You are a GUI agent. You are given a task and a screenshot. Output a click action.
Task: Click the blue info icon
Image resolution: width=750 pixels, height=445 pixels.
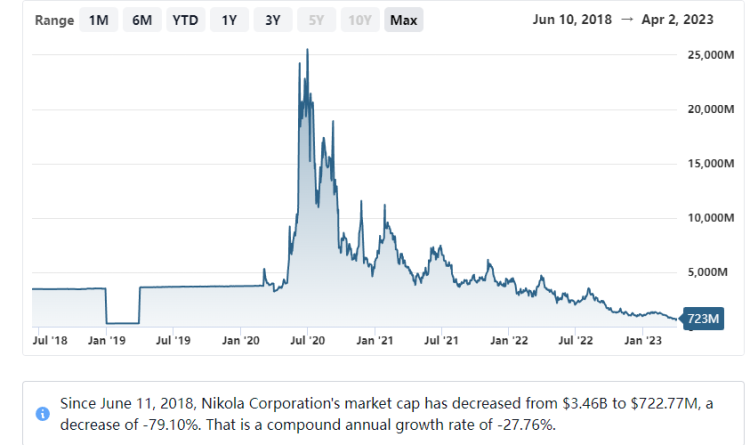tap(42, 413)
